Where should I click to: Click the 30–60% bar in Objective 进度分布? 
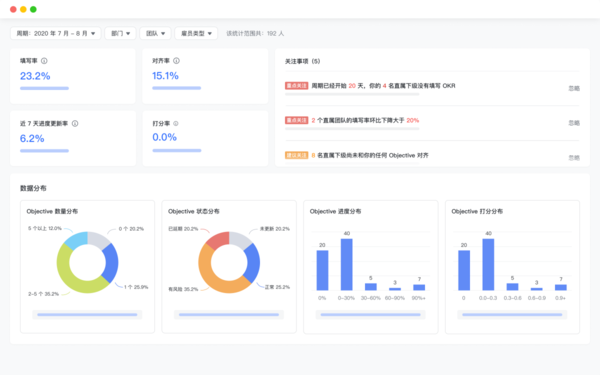point(370,287)
